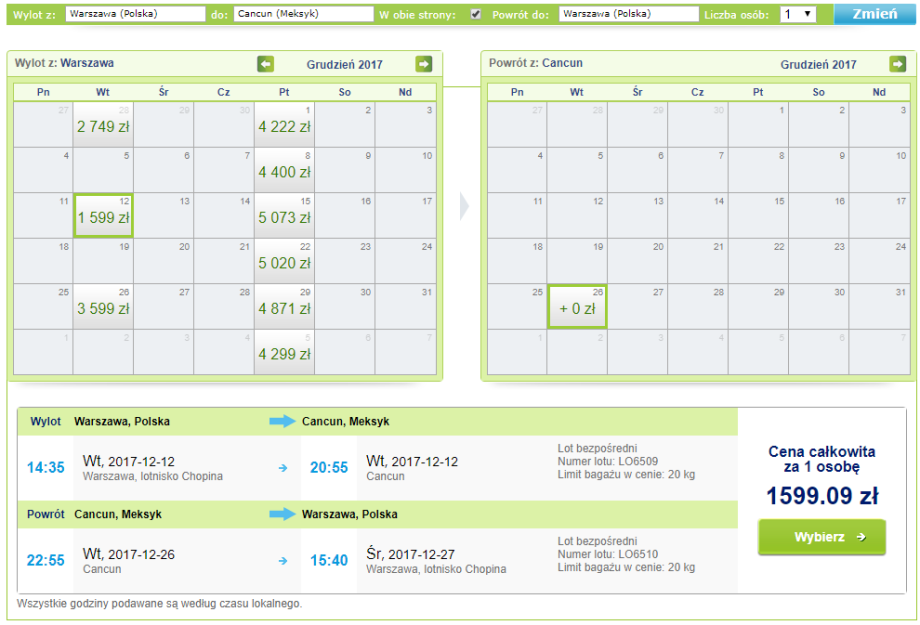920x625 pixels.
Task: Choose departure on Dec 1 for 4 222 zł
Action: [285, 126]
